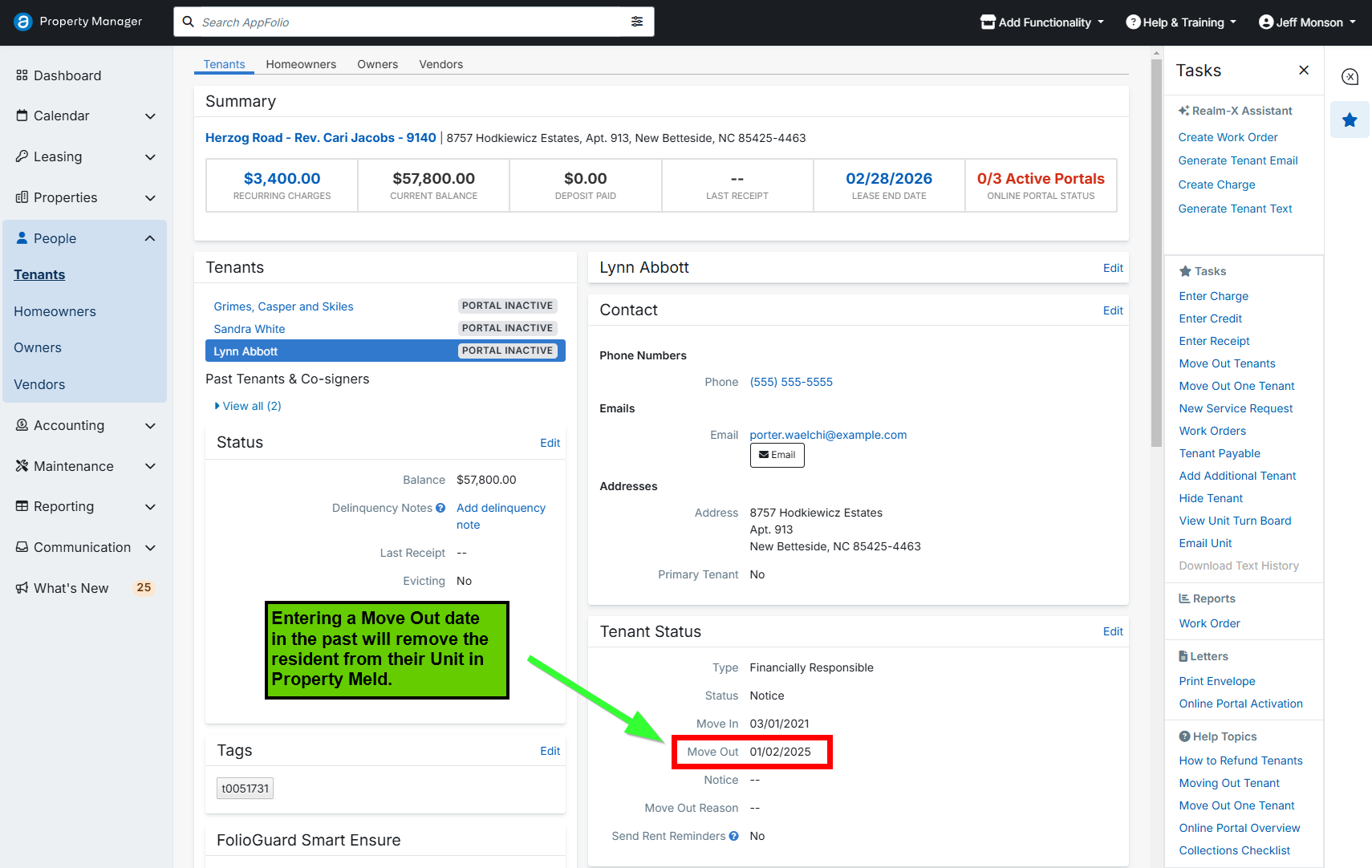Viewport: 1372px width, 868px height.
Task: Click the Email envelope button
Action: point(777,455)
